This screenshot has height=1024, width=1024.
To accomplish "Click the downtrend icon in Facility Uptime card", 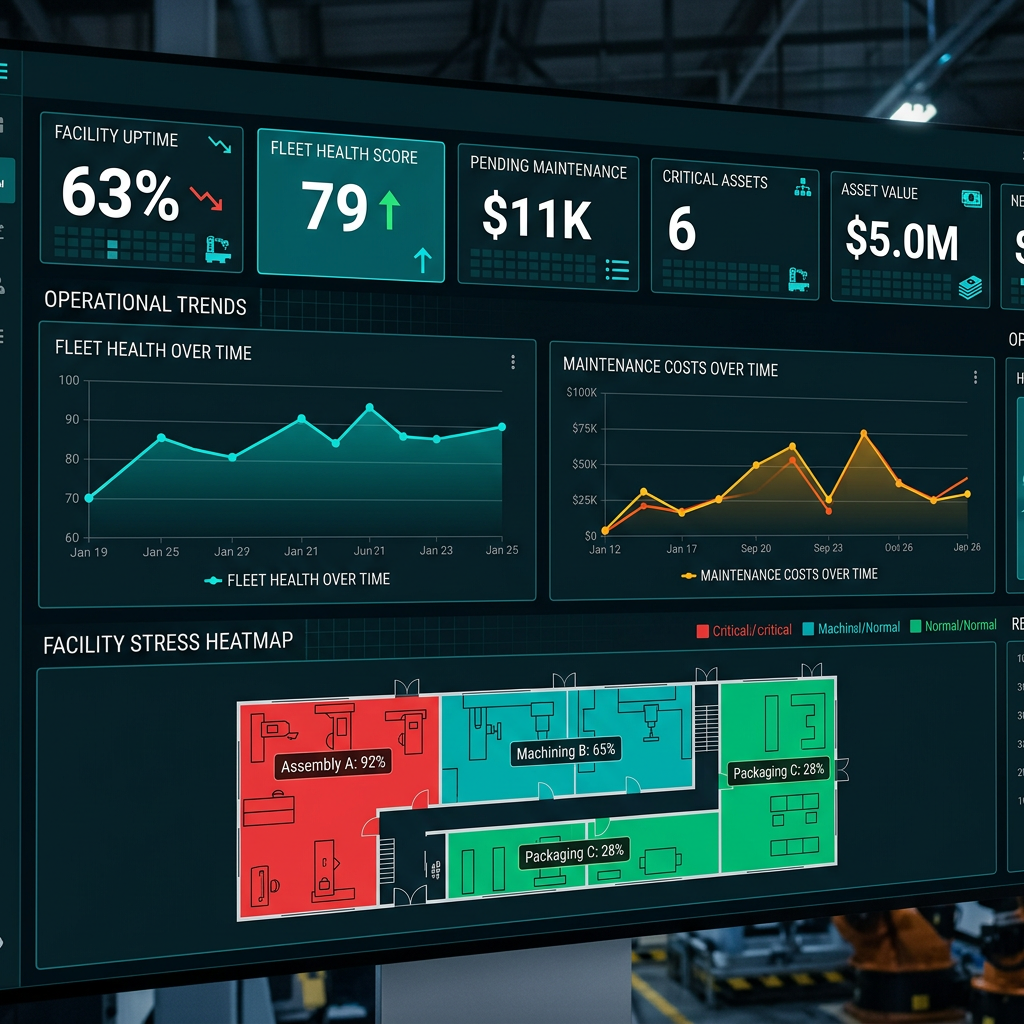I will [x=219, y=145].
